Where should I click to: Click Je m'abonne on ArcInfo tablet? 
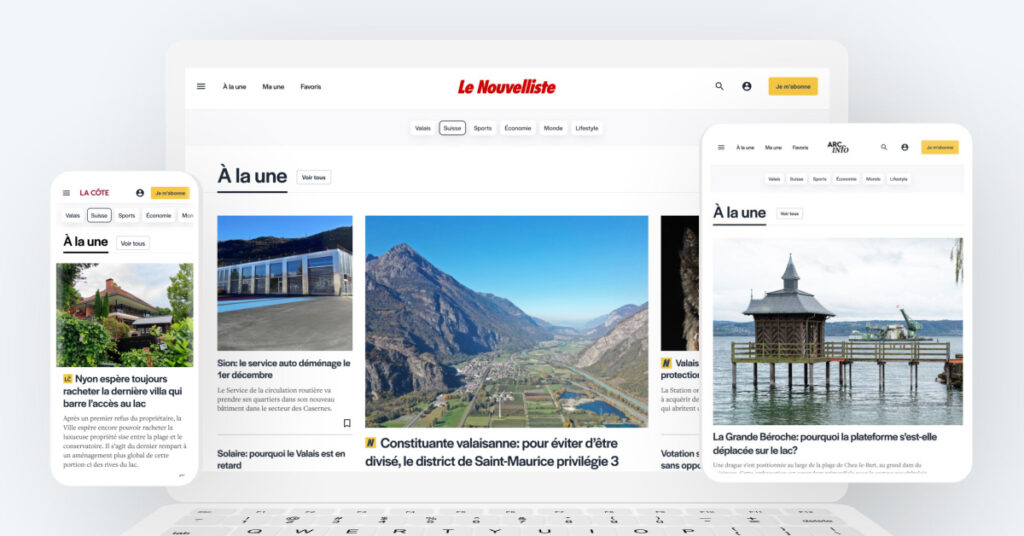940,148
